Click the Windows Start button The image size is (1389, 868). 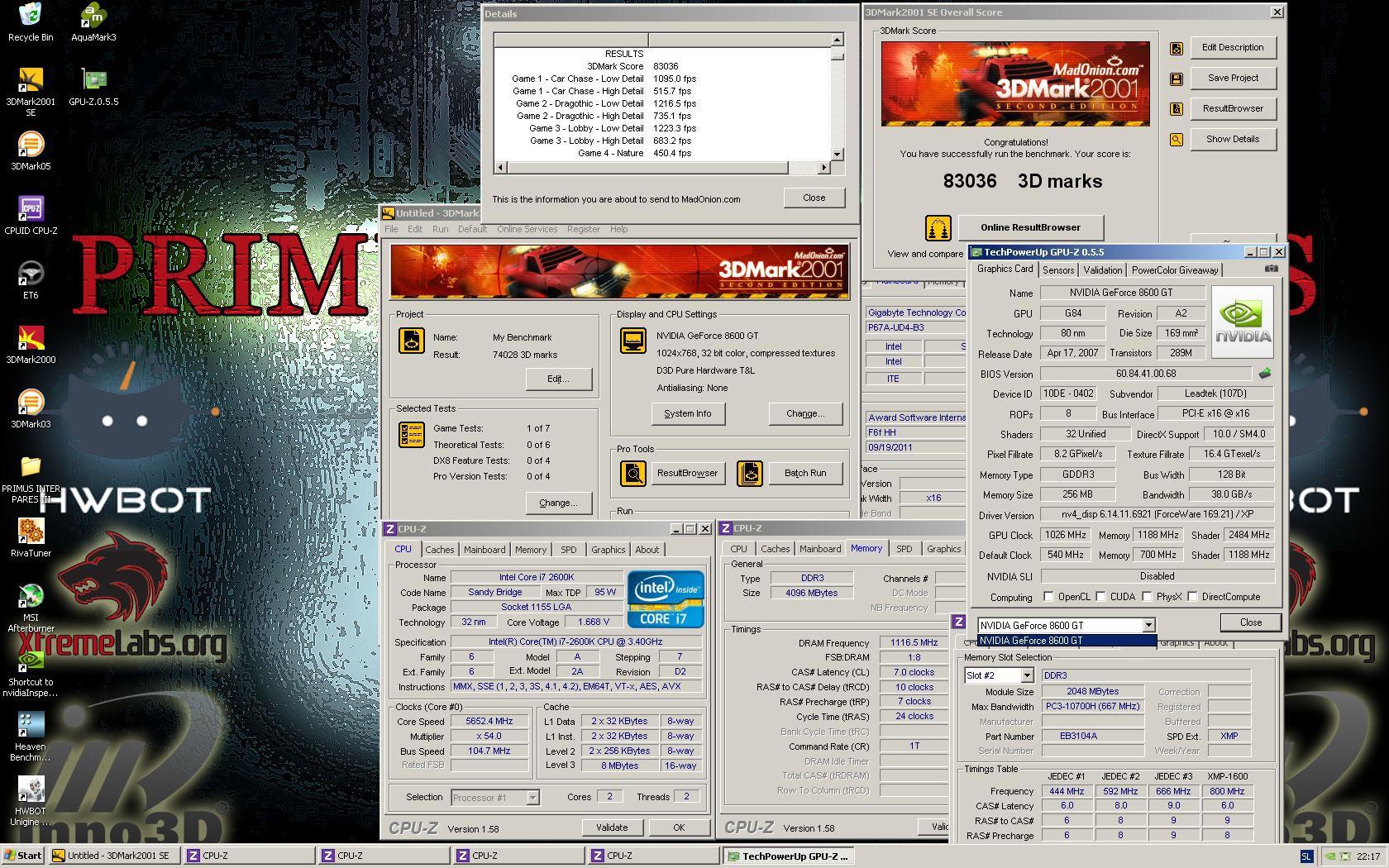coord(24,856)
